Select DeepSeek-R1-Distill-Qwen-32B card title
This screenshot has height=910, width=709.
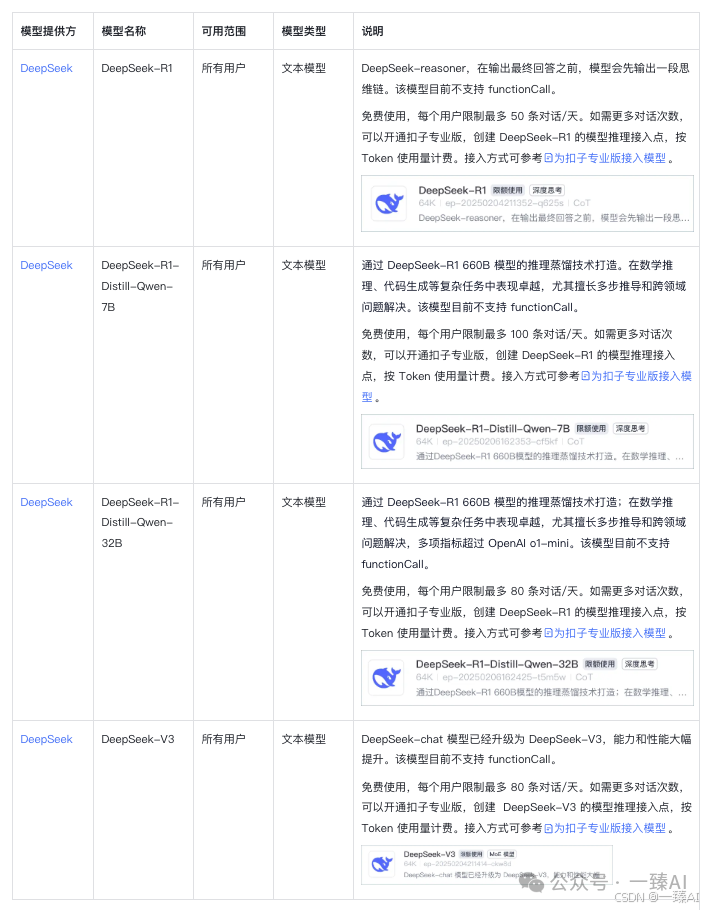(x=497, y=664)
